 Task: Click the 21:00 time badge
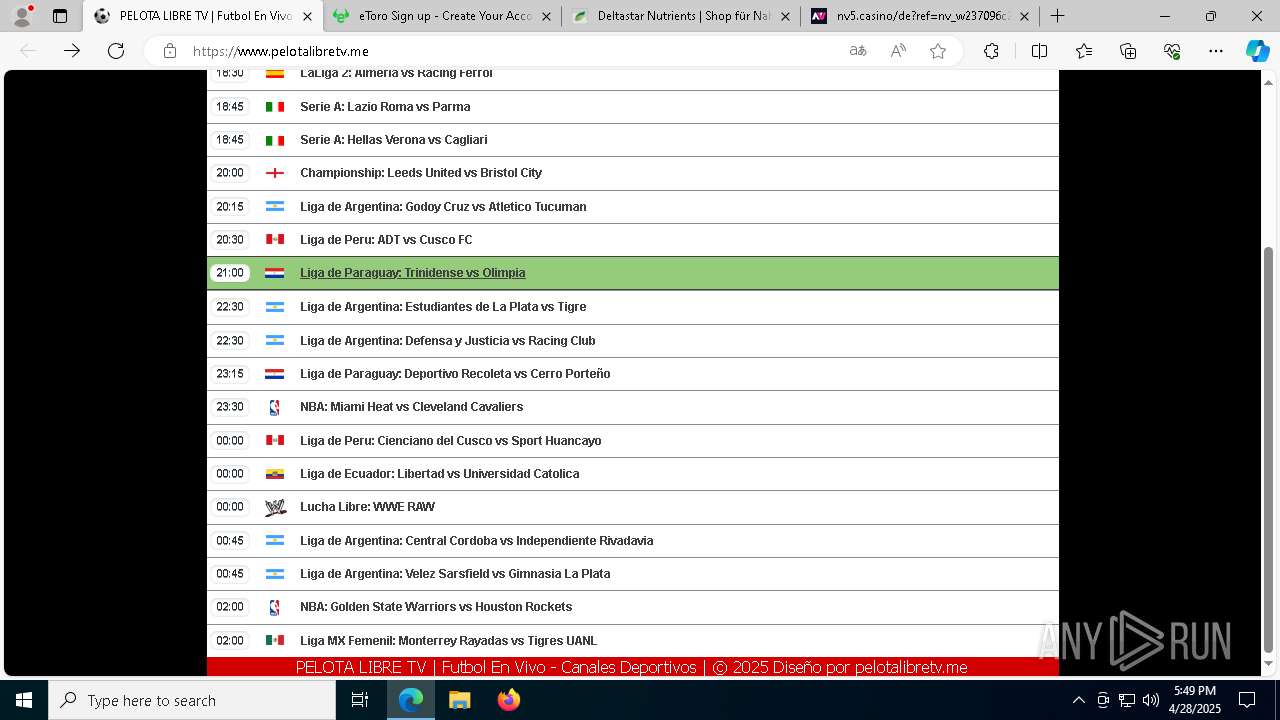[x=230, y=273]
